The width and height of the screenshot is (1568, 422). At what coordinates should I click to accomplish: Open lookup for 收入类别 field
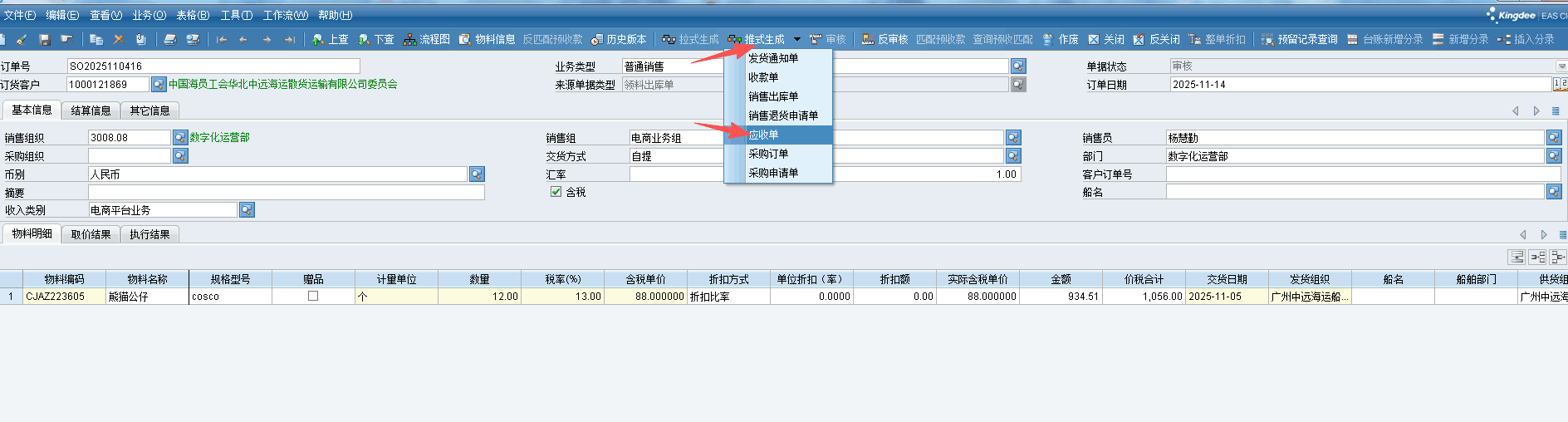tap(247, 210)
